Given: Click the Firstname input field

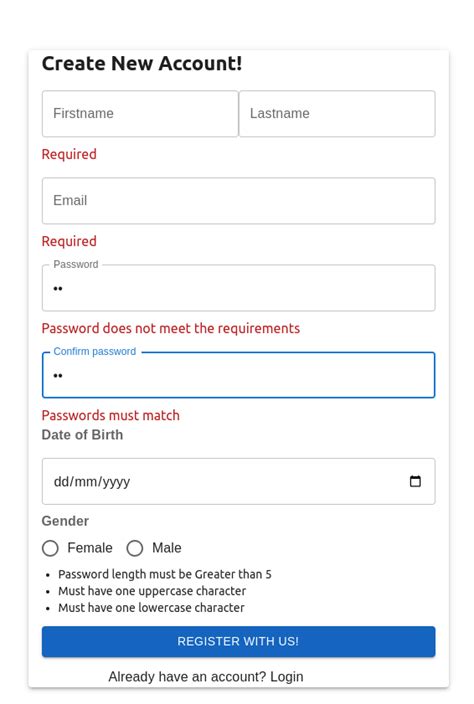Looking at the screenshot, I should tap(140, 114).
